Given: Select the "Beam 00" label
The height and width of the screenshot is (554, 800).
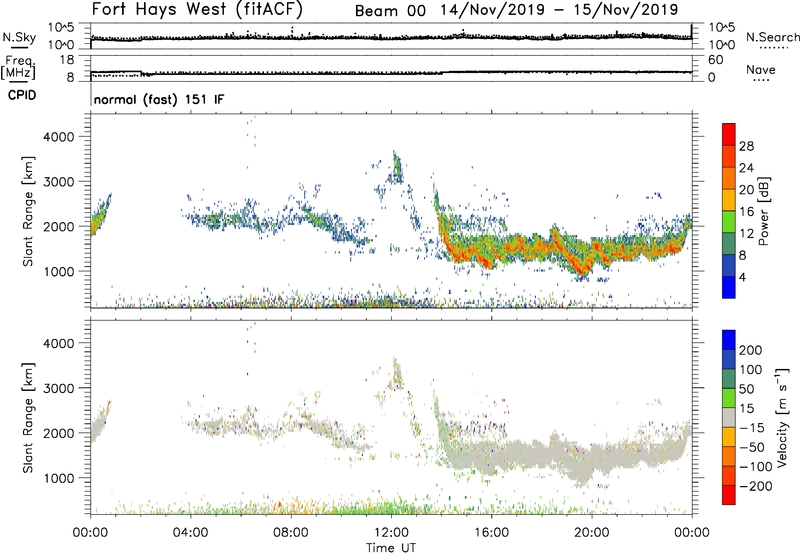Looking at the screenshot, I should coord(390,11).
